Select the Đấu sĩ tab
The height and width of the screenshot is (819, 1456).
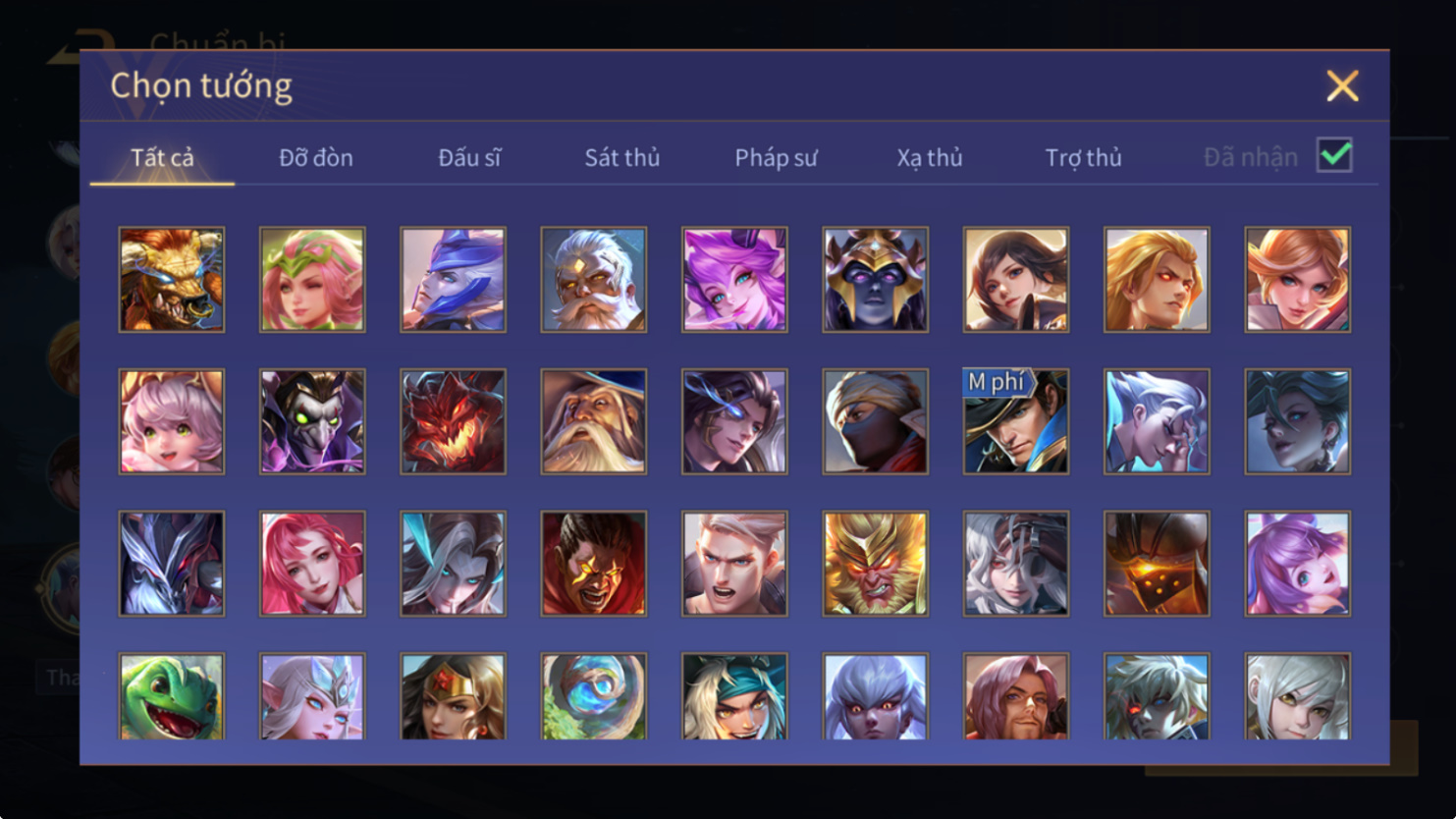(x=469, y=157)
